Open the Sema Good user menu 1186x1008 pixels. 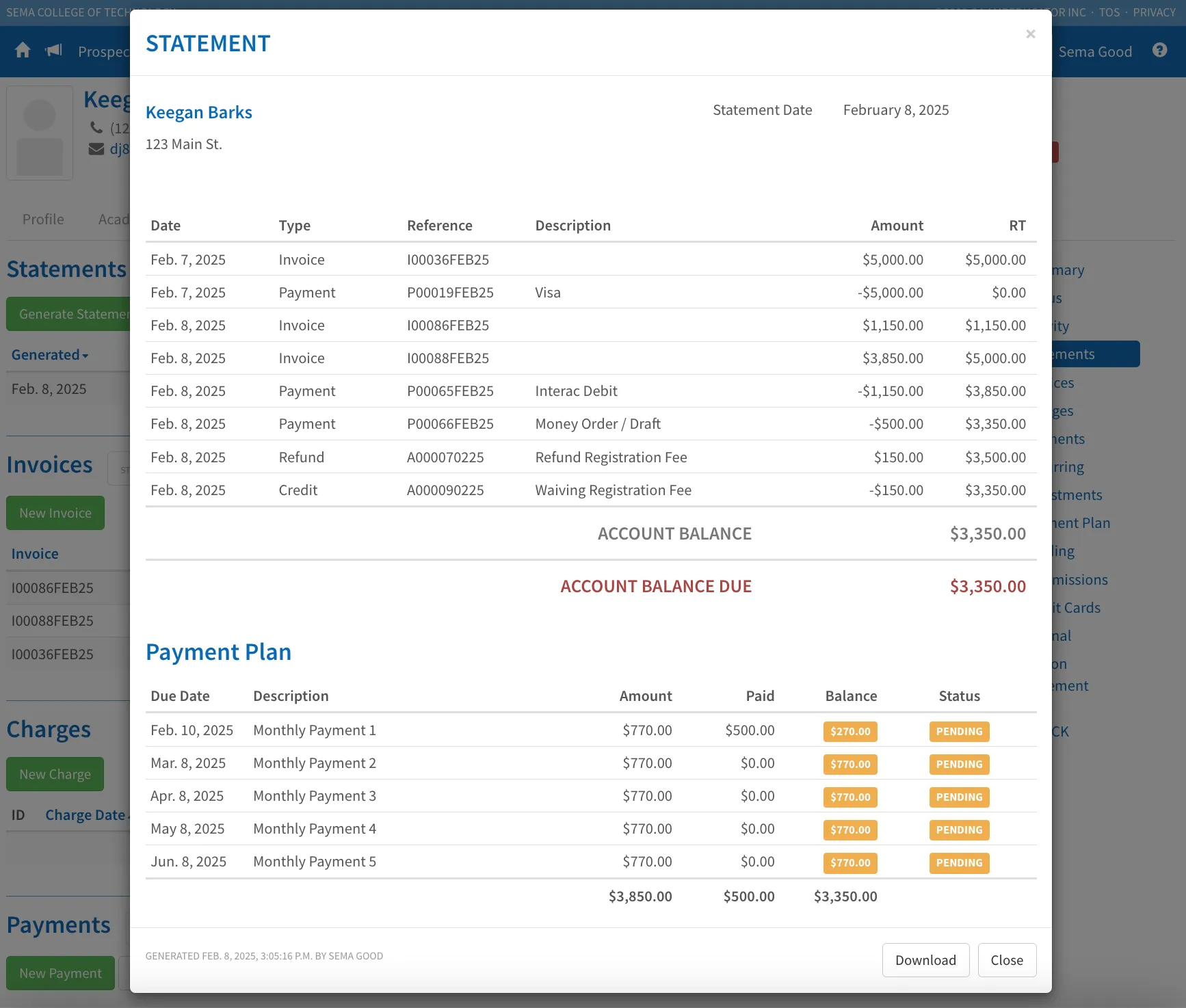coord(1095,51)
